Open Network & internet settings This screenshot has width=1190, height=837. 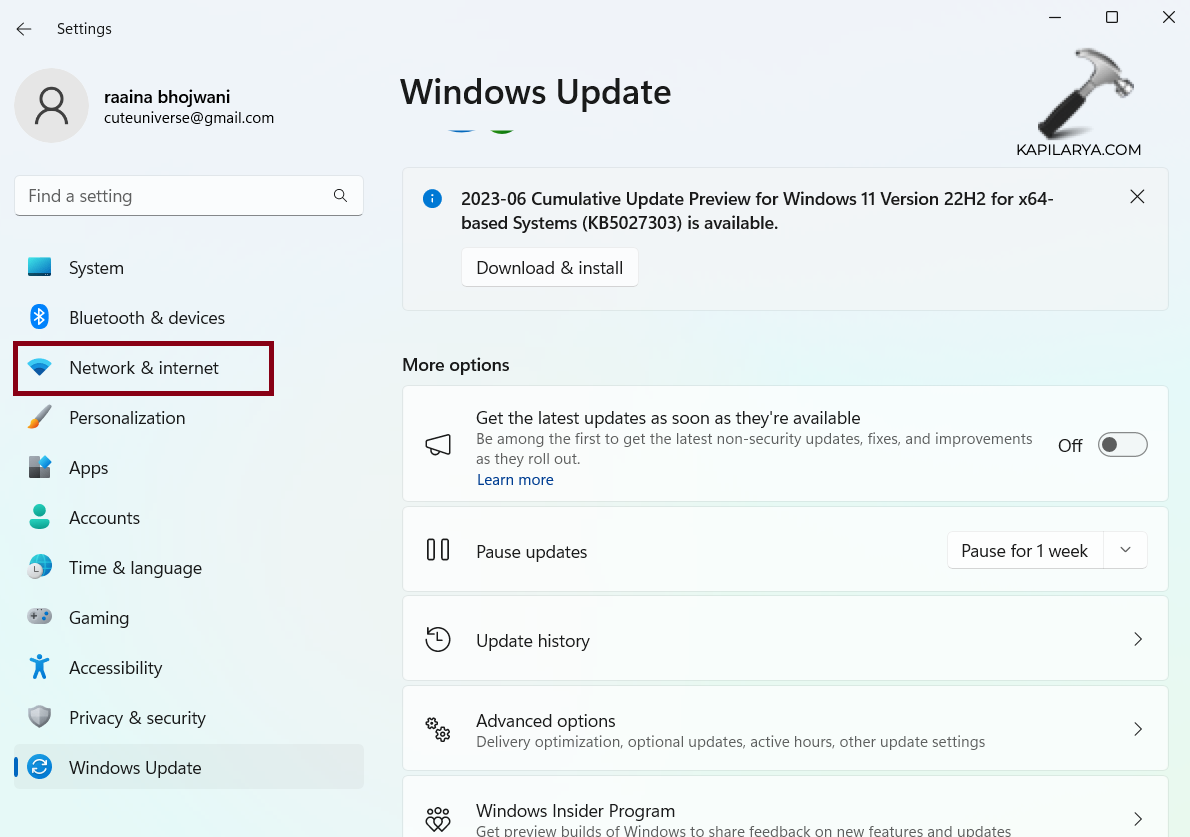click(143, 368)
